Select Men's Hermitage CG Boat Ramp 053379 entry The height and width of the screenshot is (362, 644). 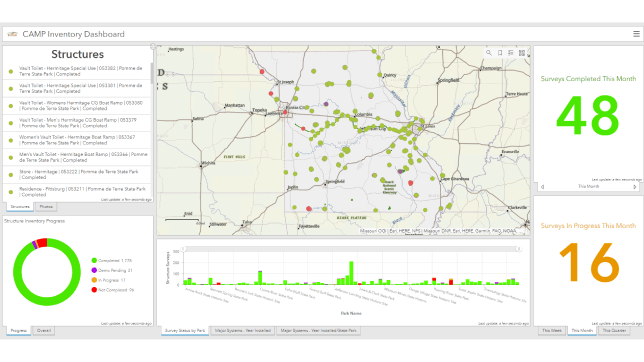(x=77, y=123)
